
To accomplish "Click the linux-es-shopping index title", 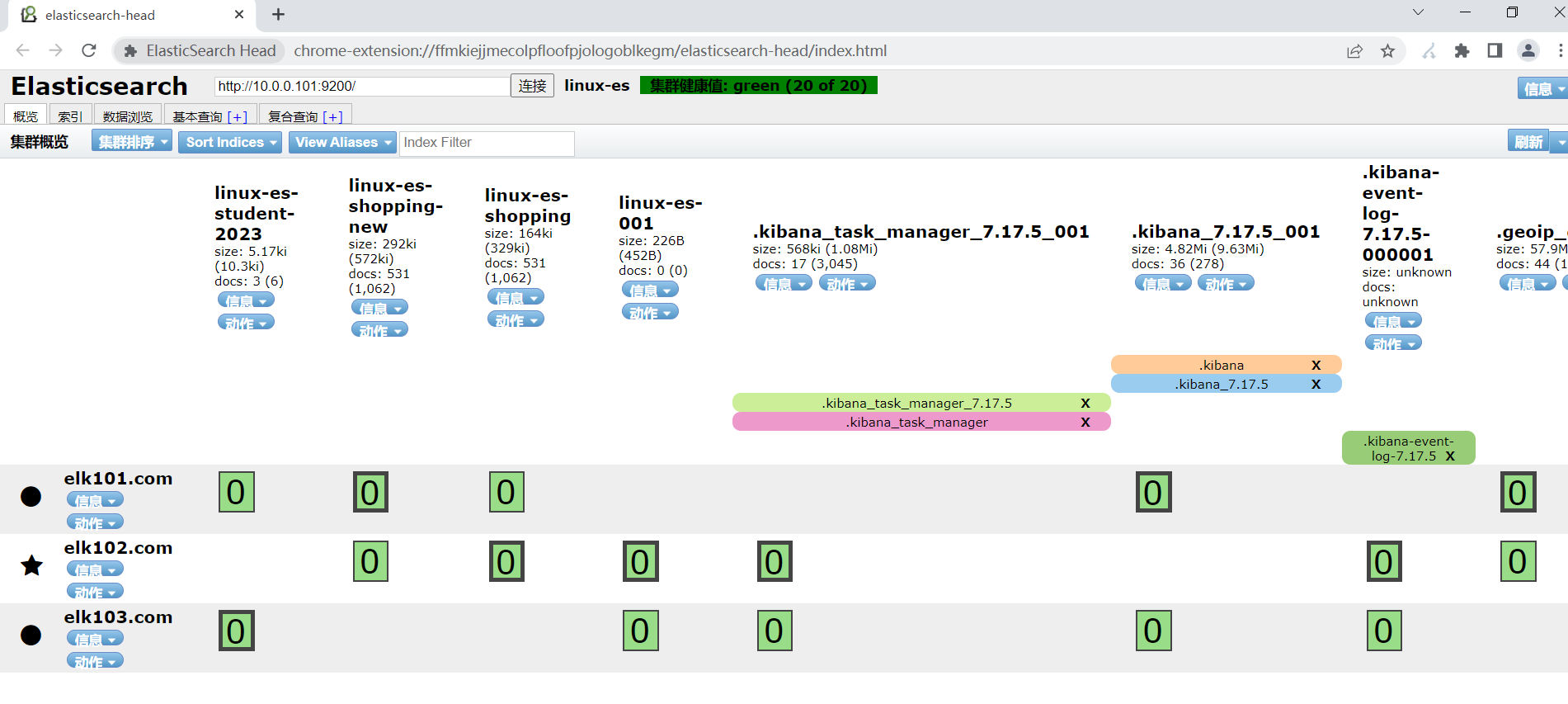I will [528, 206].
